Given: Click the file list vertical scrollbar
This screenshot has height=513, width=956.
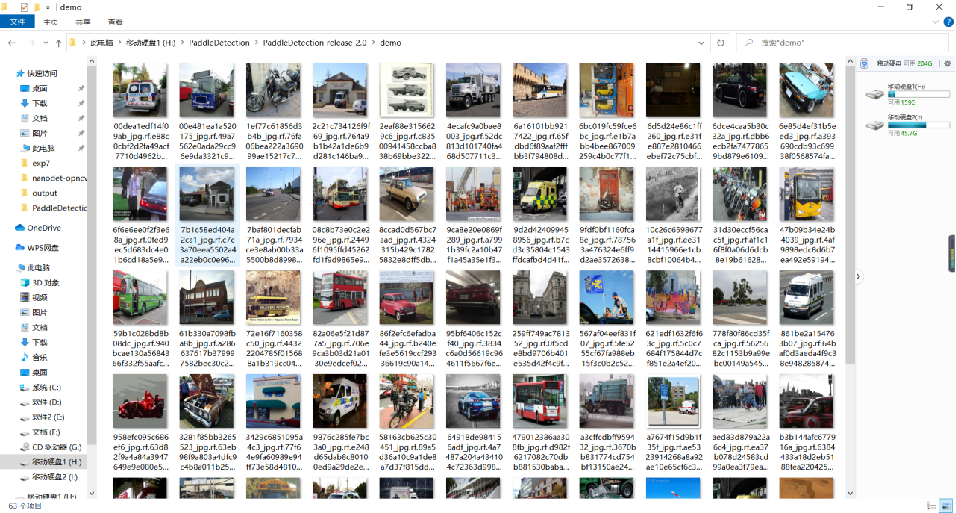Looking at the screenshot, I should coord(850,213).
